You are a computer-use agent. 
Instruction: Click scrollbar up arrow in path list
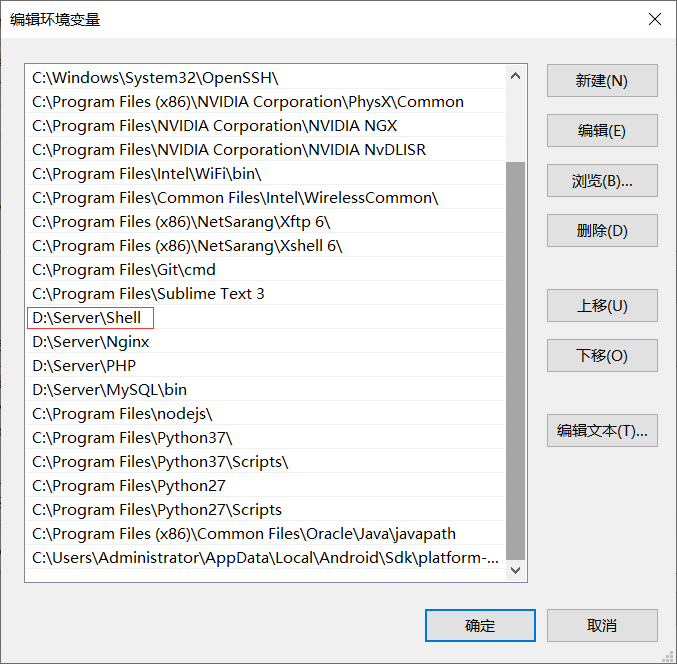515,76
